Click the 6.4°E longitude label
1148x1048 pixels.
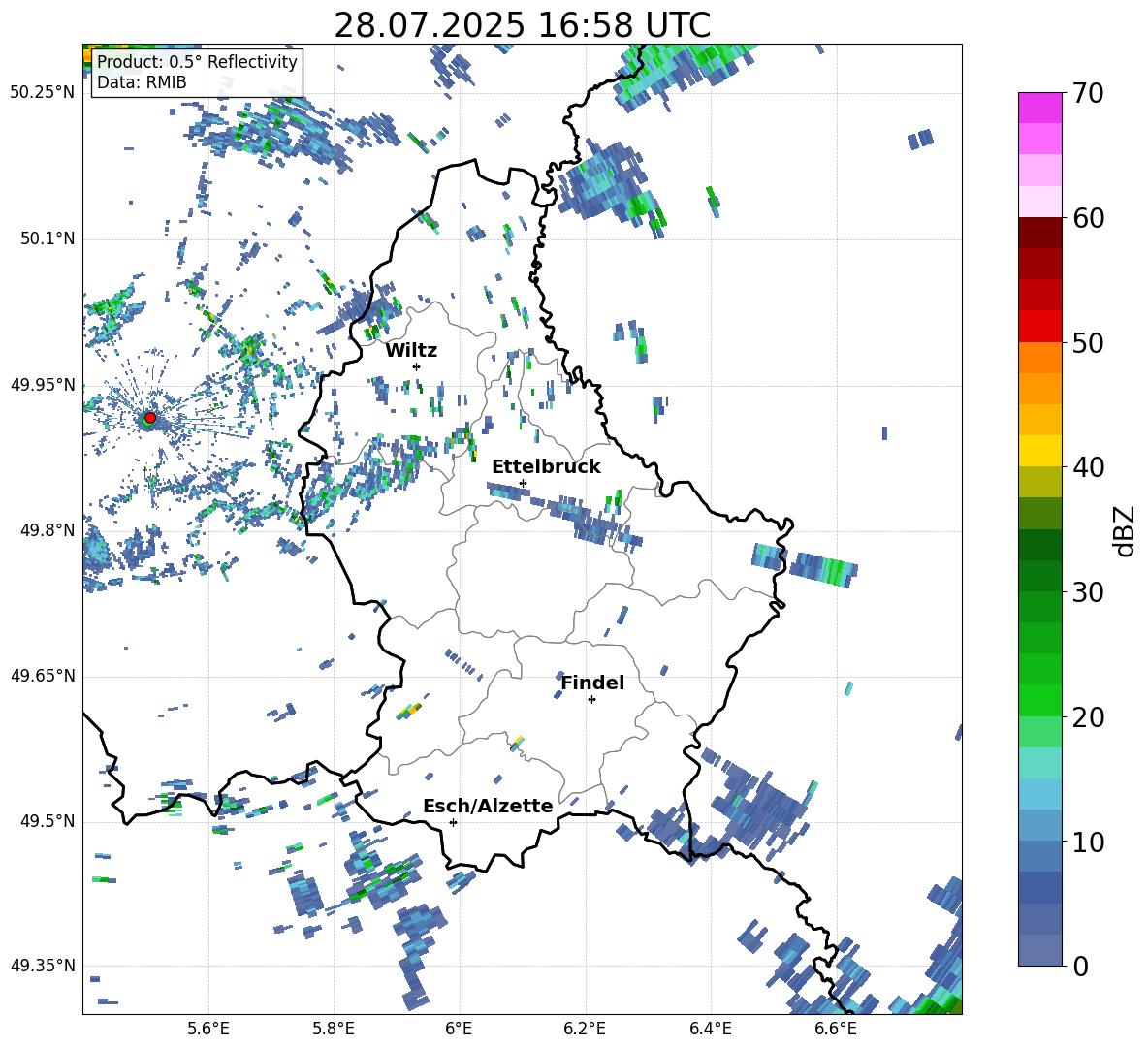710,1030
